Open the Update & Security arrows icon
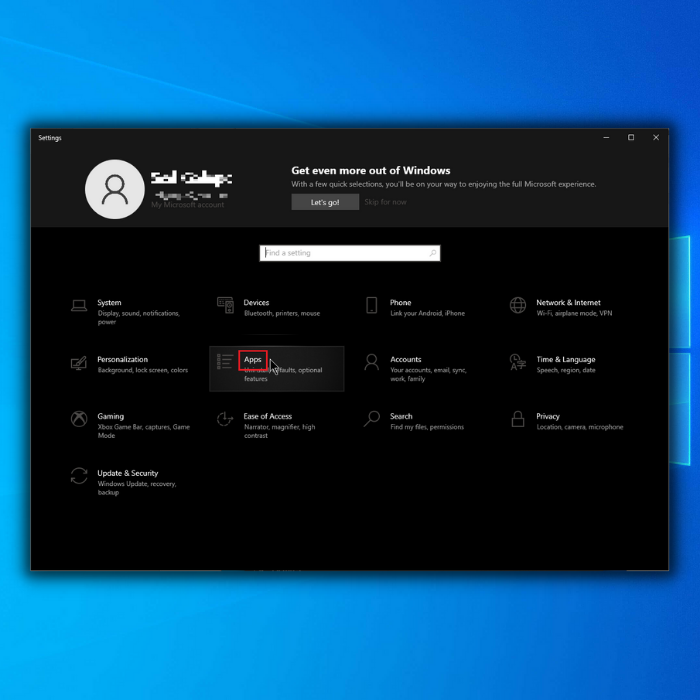Viewport: 700px width, 700px height. [x=79, y=475]
